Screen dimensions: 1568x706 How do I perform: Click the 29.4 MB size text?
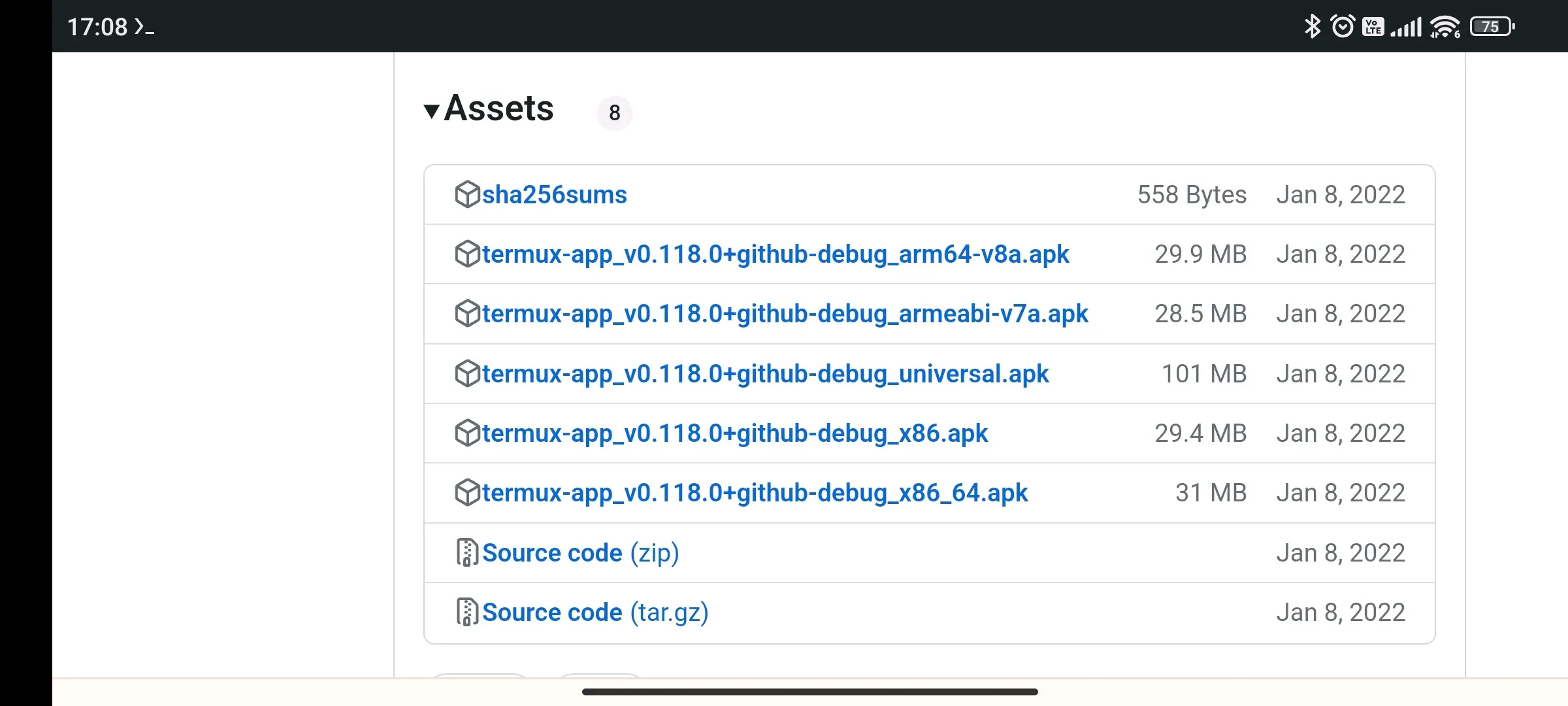click(1200, 433)
